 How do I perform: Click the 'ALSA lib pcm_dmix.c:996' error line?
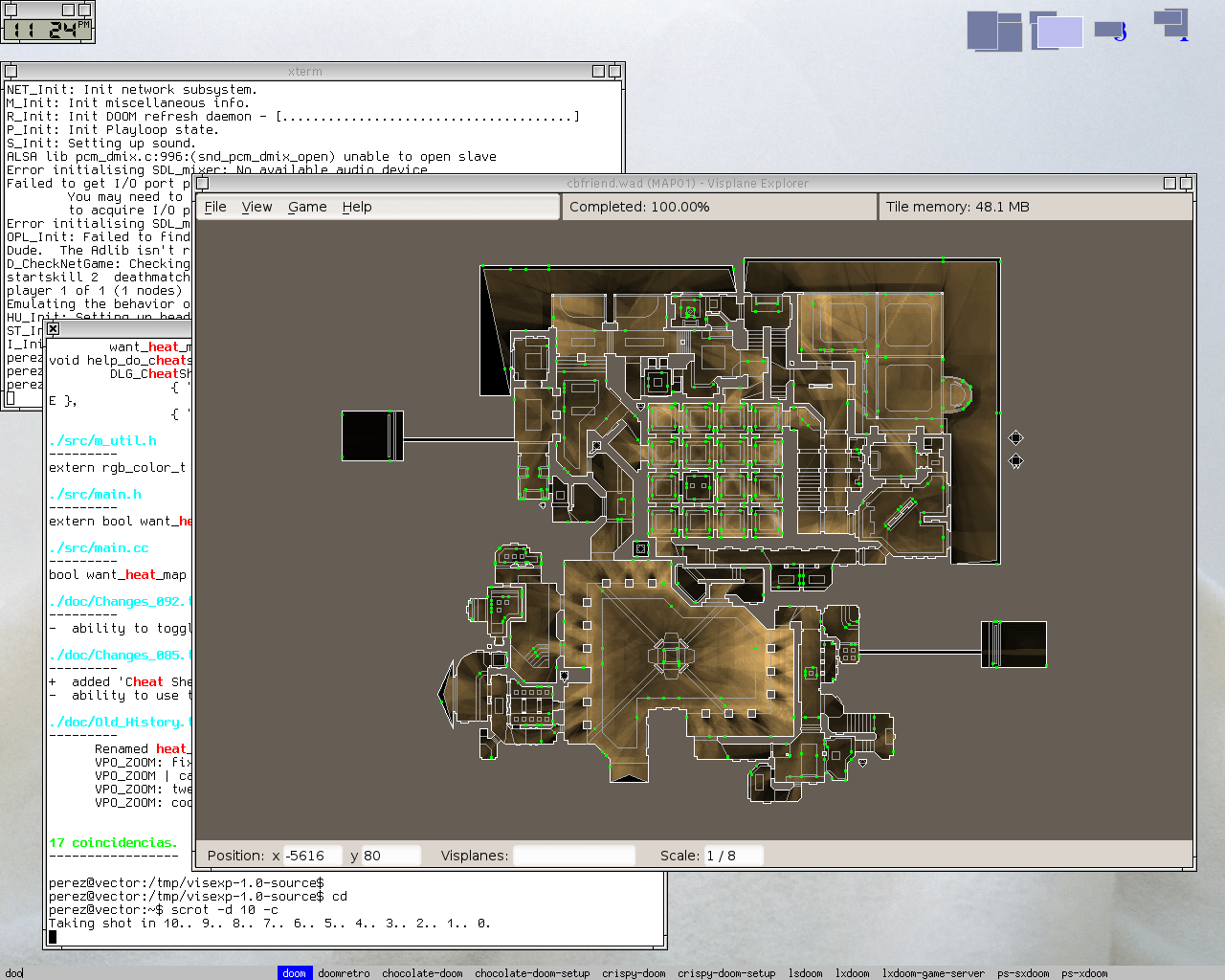pos(252,157)
